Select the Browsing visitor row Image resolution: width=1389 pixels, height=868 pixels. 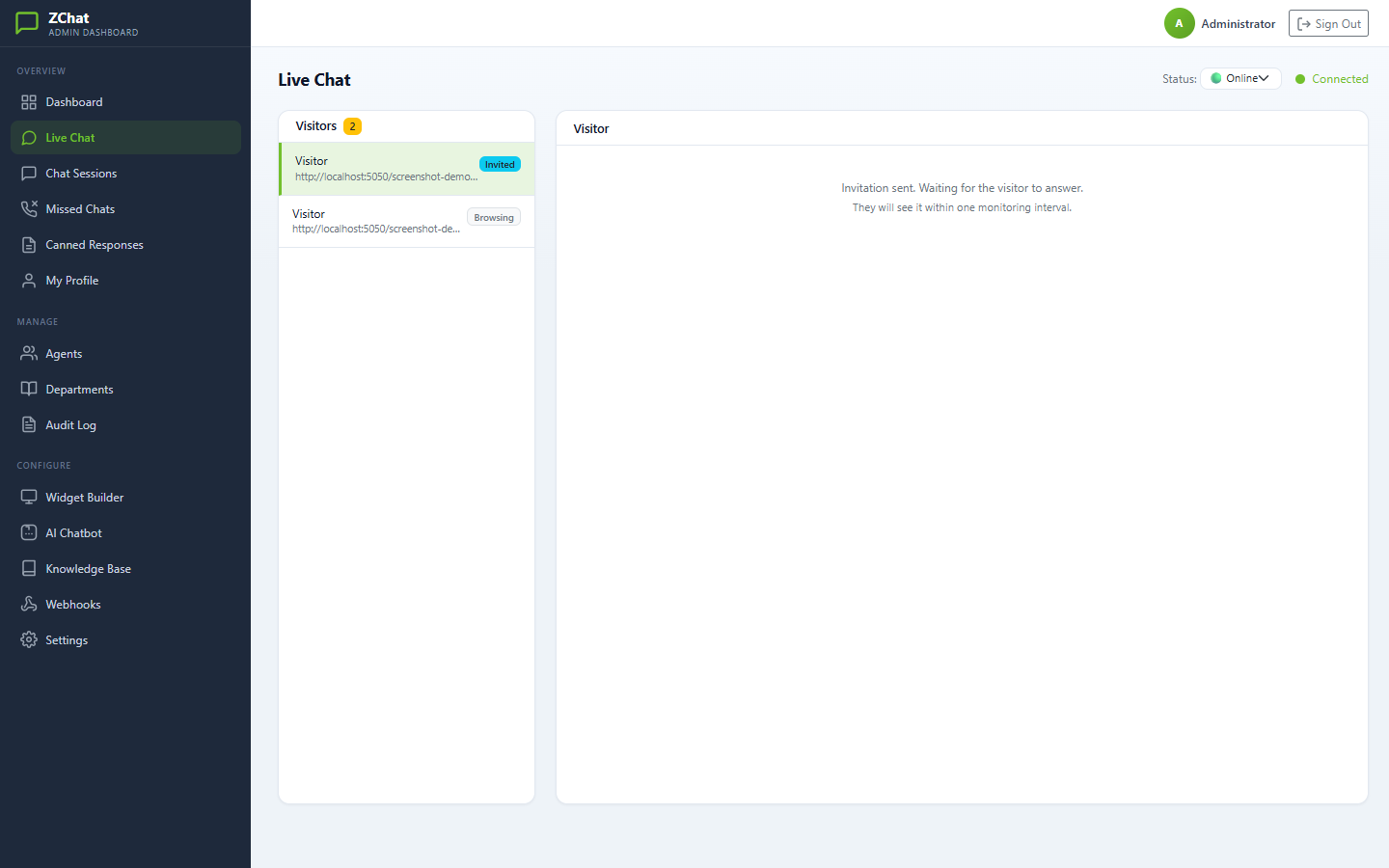[x=406, y=222]
